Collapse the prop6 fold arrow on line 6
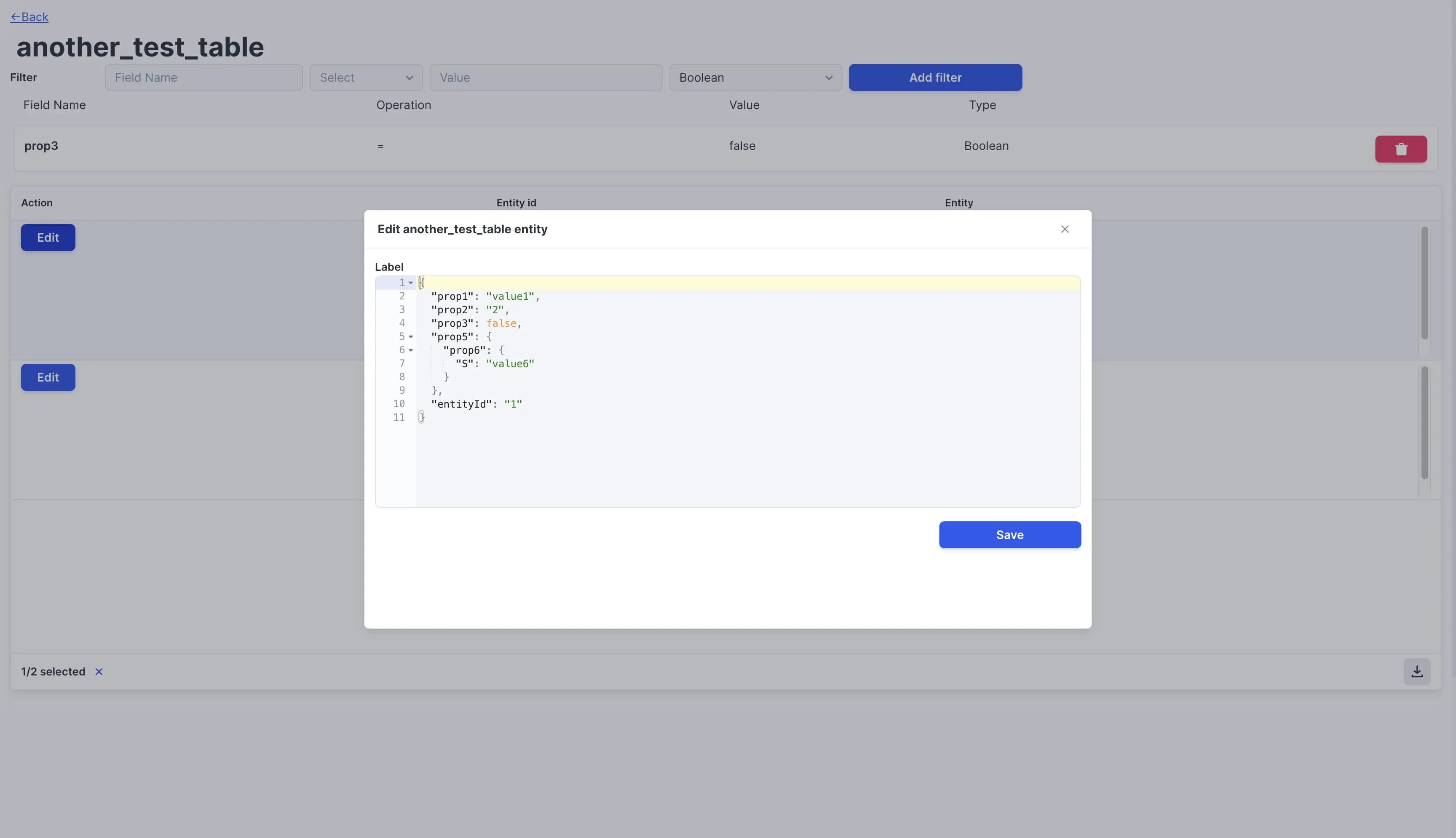Image resolution: width=1456 pixels, height=838 pixels. (x=410, y=350)
